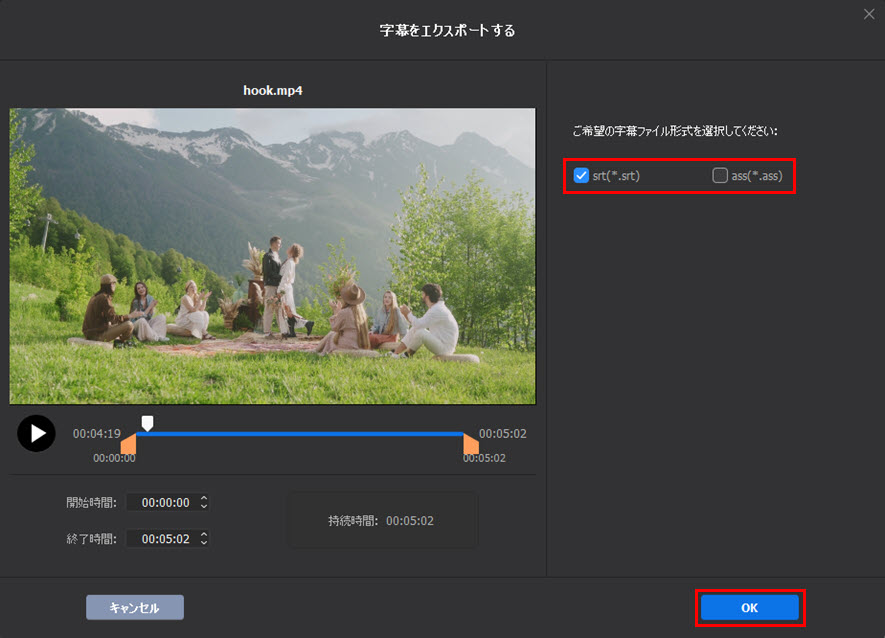Decrease the 終了時間 with down arrow
The image size is (885, 638).
pos(204,543)
